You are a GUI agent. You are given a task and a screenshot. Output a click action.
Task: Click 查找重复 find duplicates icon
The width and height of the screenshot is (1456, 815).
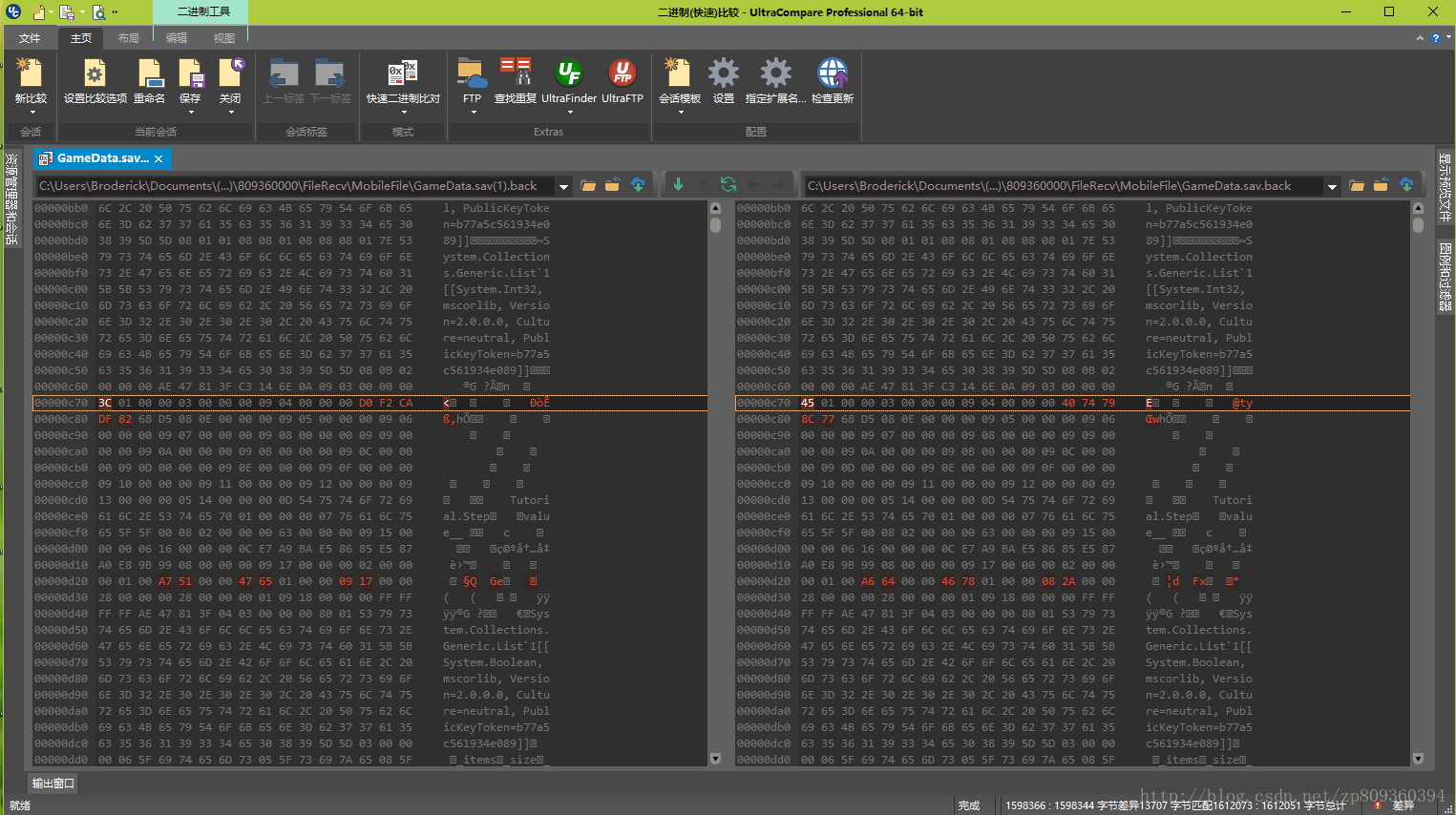(x=516, y=73)
